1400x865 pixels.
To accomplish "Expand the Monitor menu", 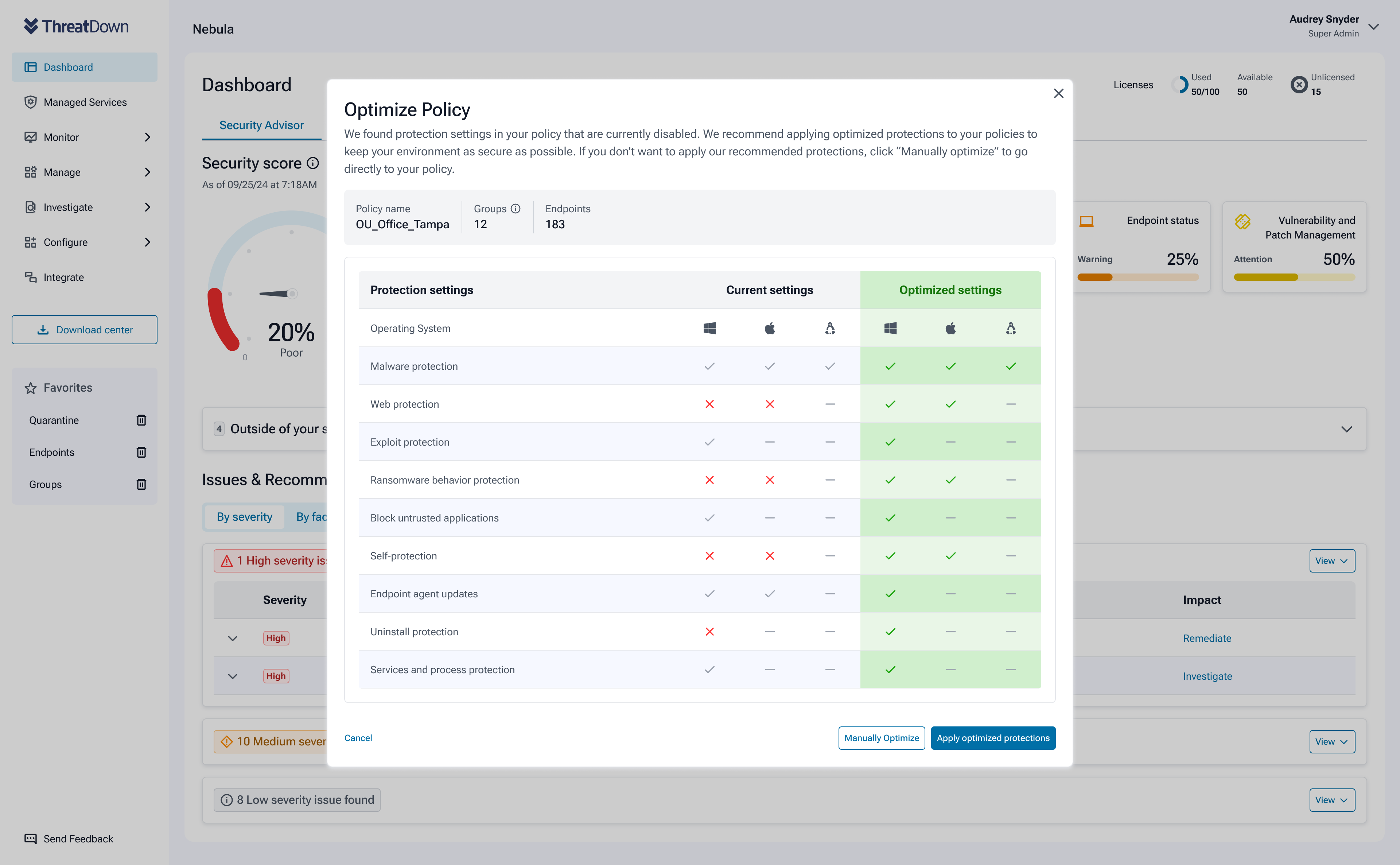I will point(148,137).
